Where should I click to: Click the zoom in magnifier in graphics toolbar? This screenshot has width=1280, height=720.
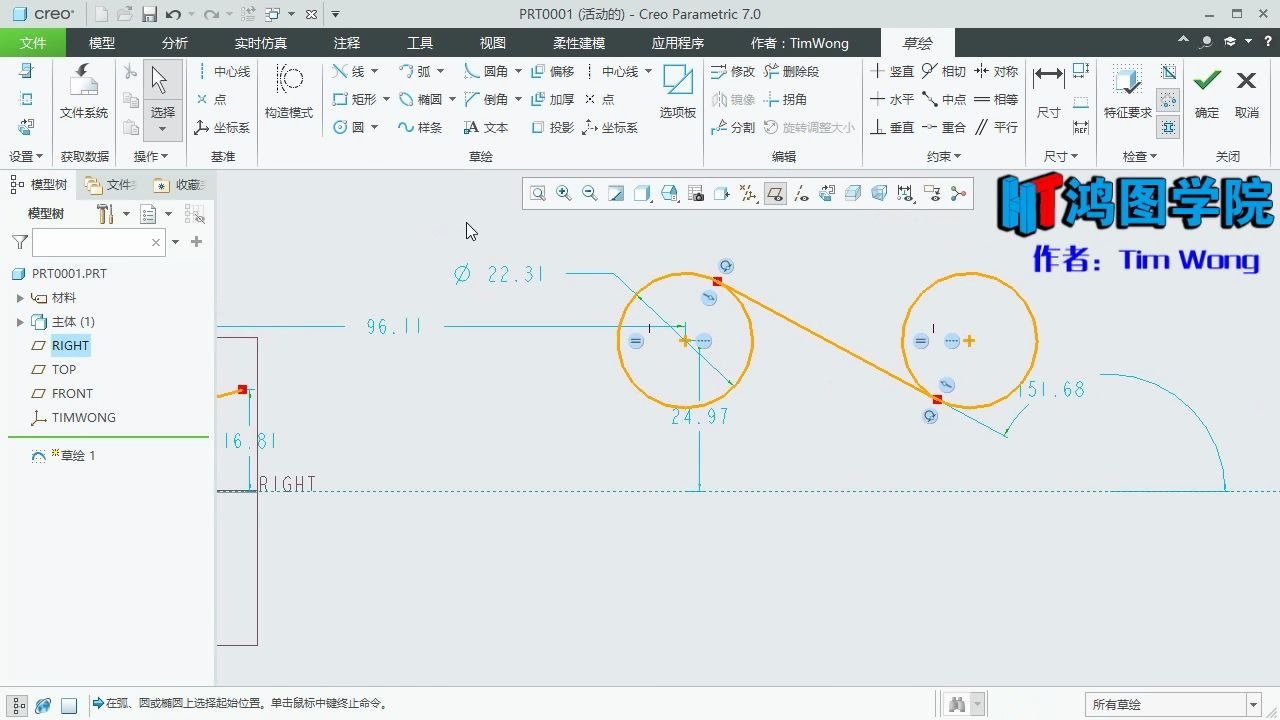[x=564, y=194]
